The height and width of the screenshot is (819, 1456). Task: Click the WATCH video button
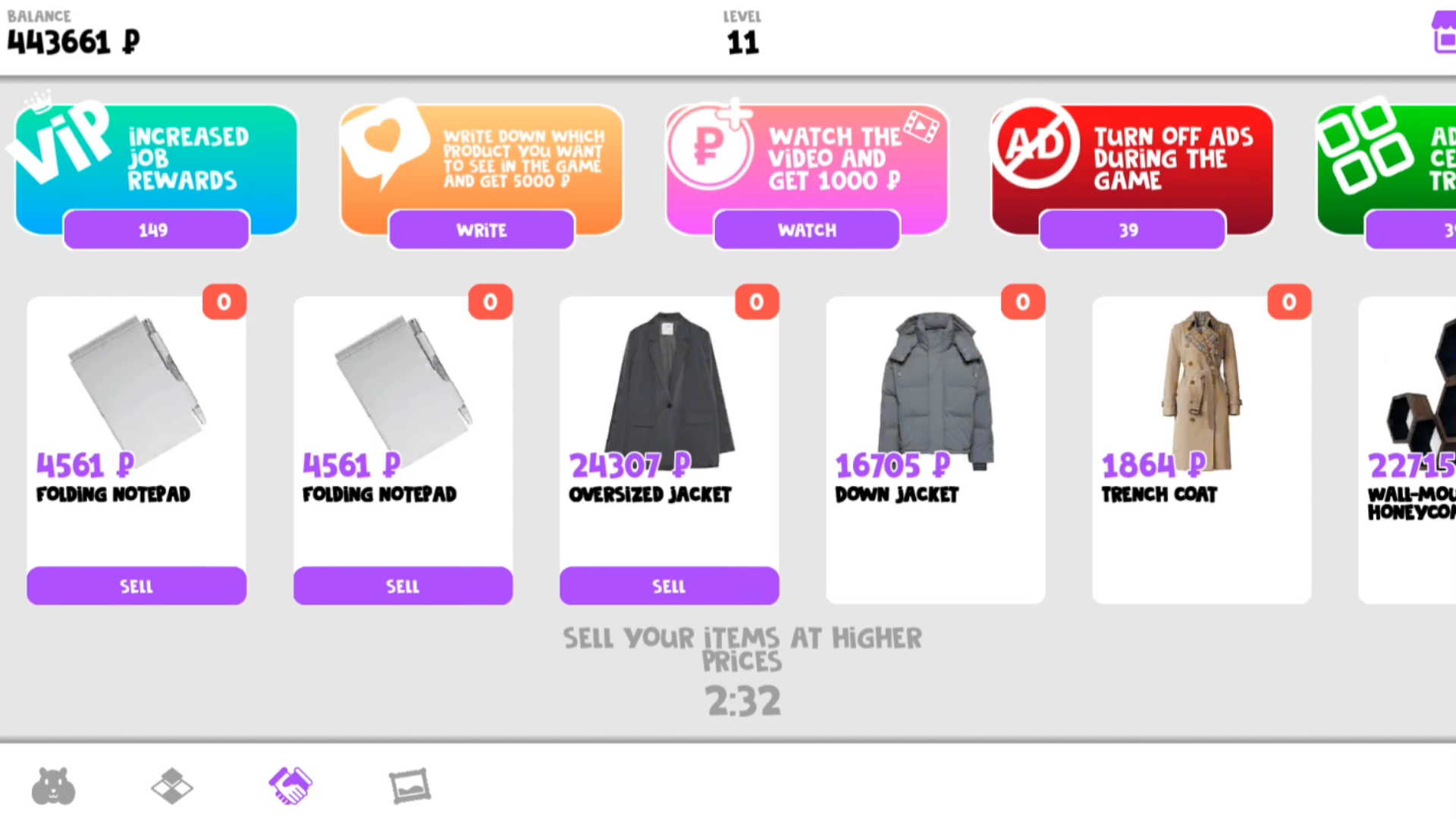(807, 230)
